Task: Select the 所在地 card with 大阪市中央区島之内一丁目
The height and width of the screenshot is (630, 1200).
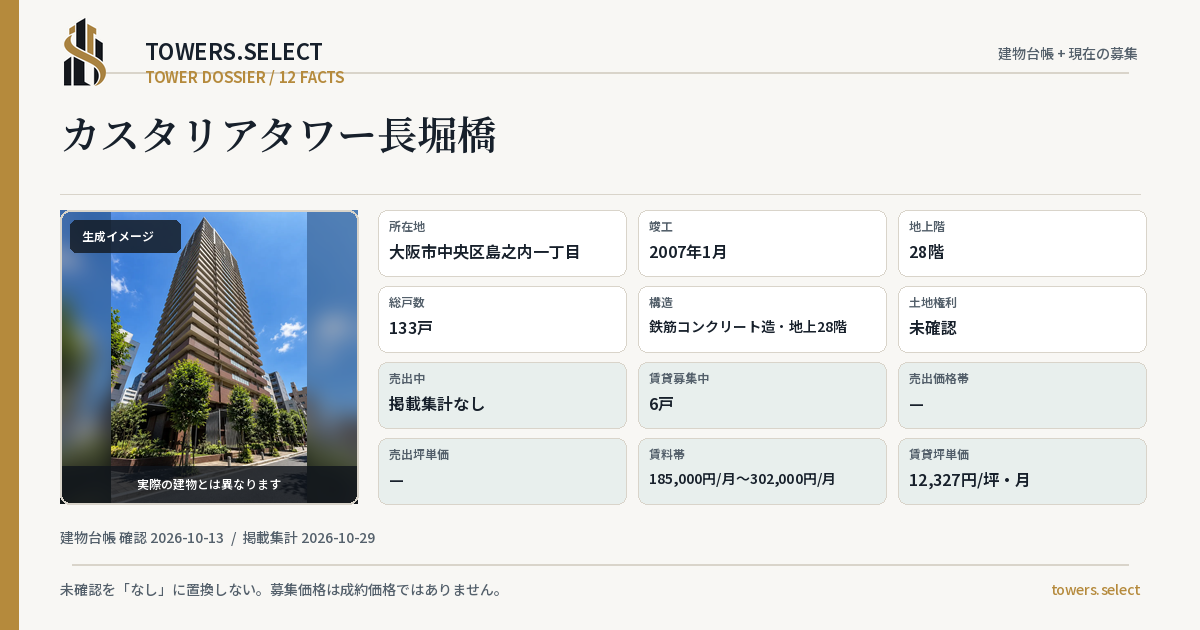Action: (x=502, y=243)
